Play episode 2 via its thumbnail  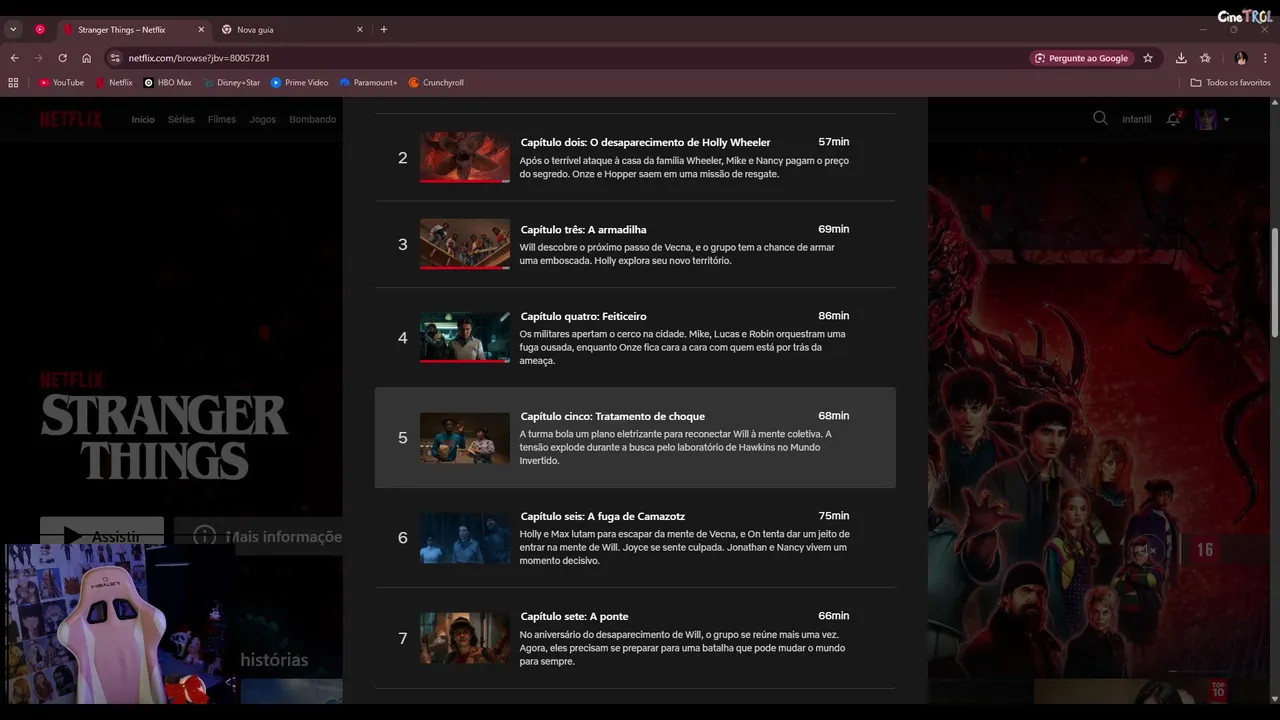tap(465, 158)
